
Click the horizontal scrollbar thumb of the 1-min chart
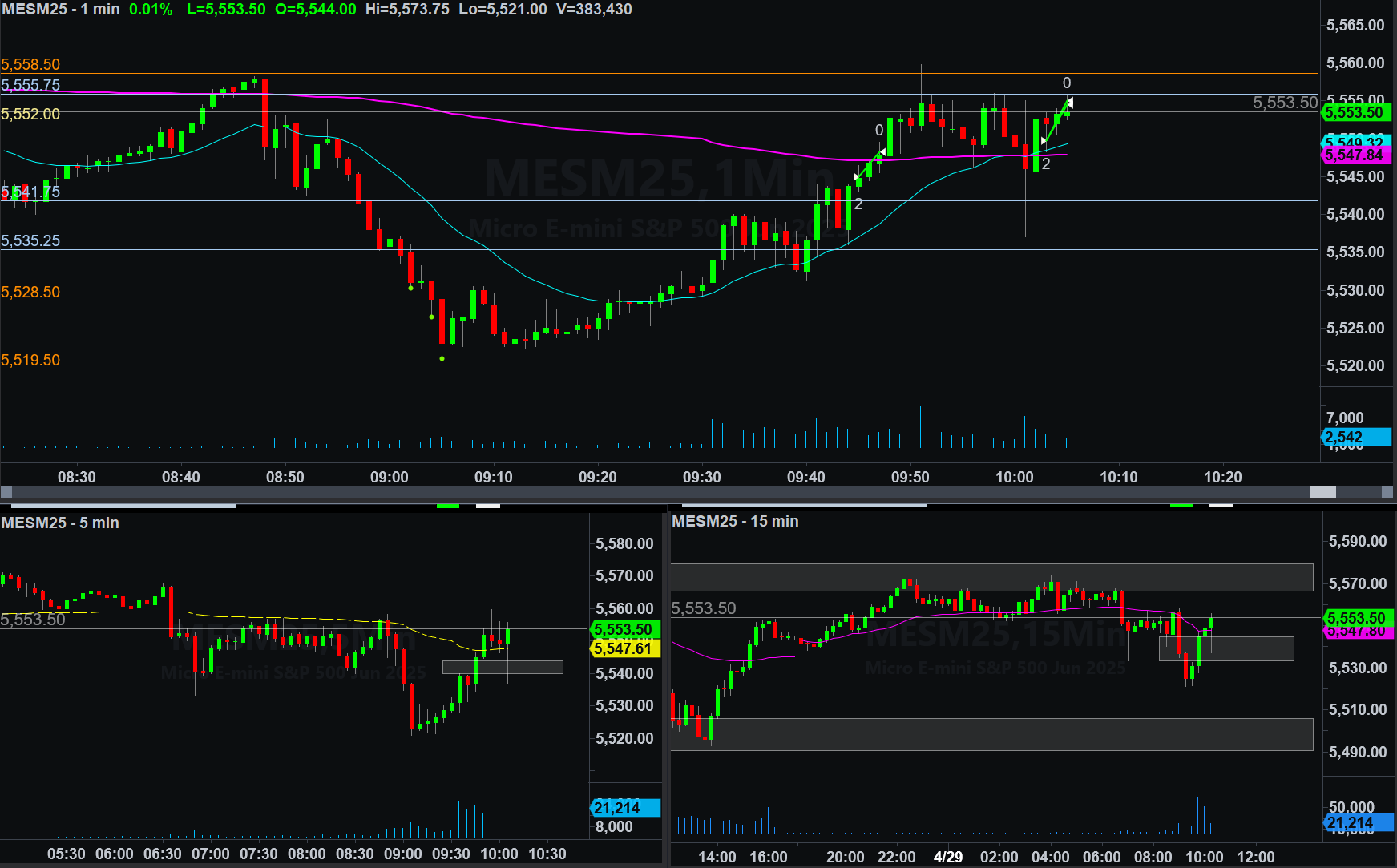1322,492
